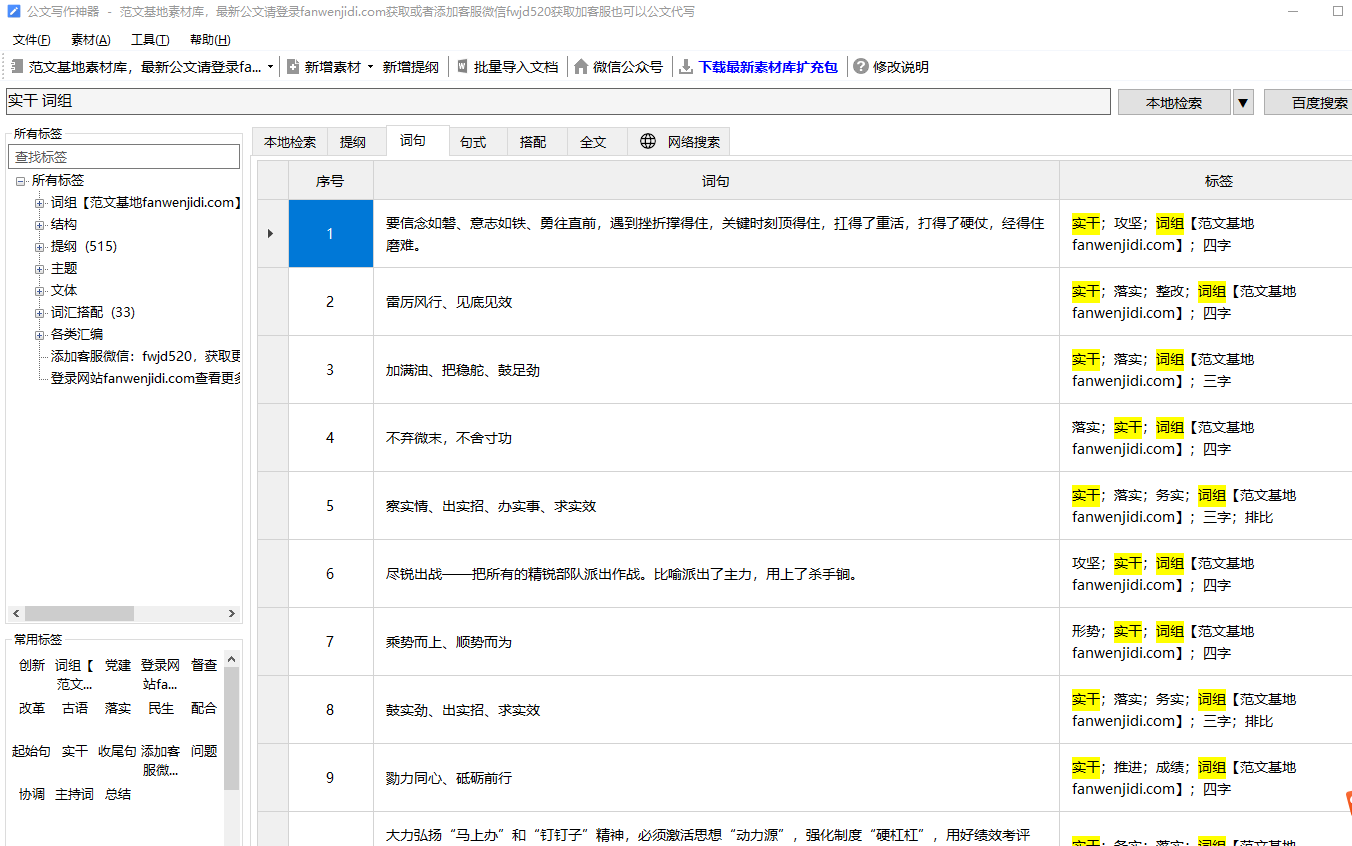
Task: Click the 下载最新素材库扩充包 link
Action: point(758,67)
